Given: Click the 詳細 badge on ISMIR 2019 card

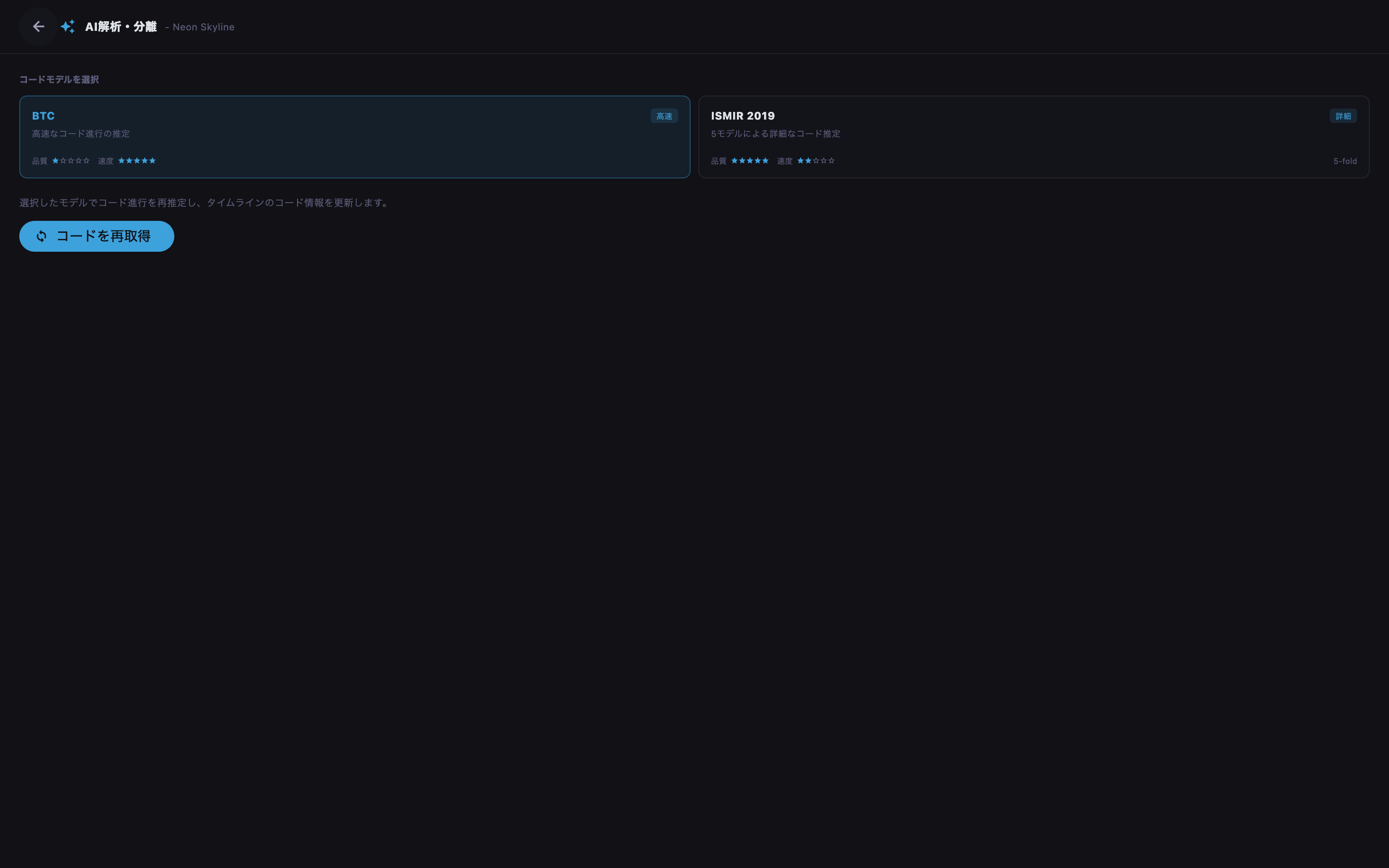Looking at the screenshot, I should pyautogui.click(x=1343, y=116).
